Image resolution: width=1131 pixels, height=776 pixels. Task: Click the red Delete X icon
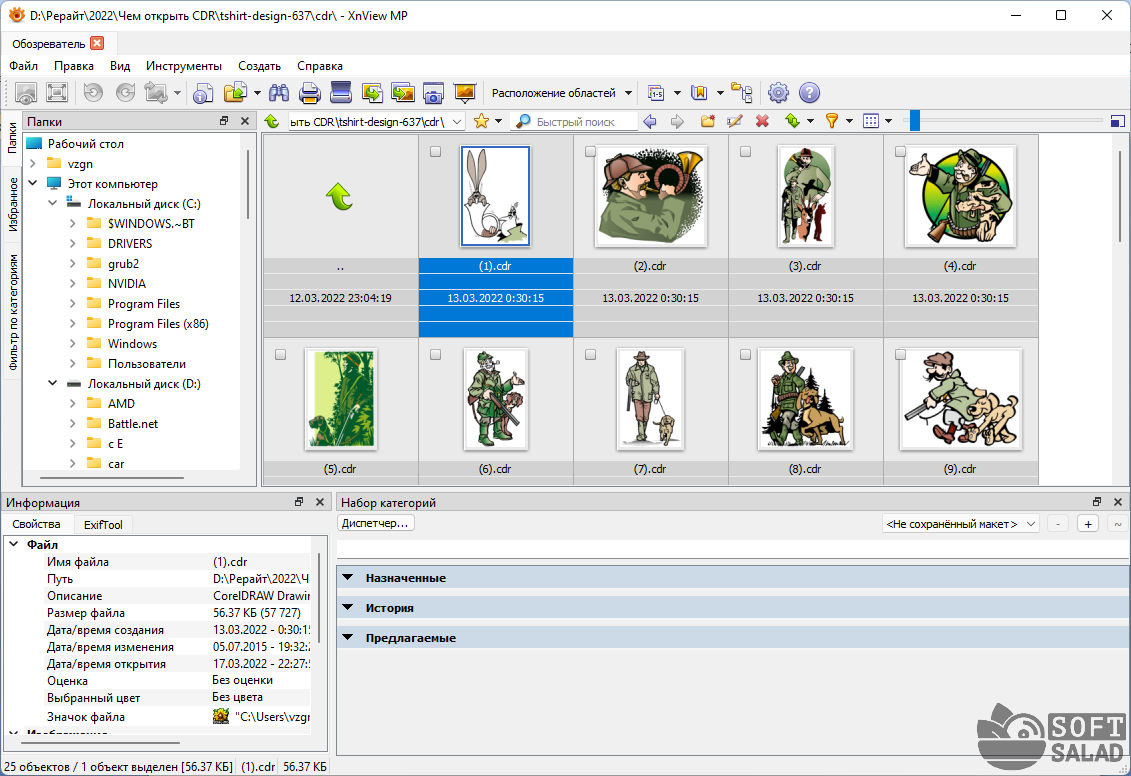click(x=762, y=121)
